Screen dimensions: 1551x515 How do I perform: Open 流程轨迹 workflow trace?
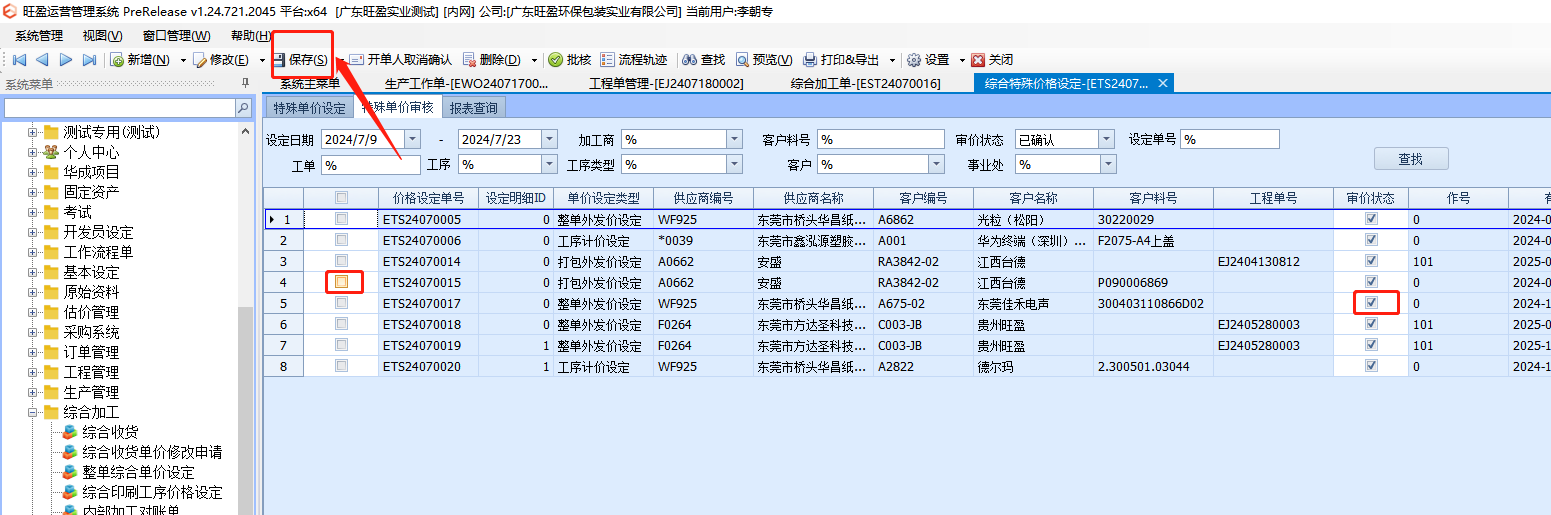[634, 60]
